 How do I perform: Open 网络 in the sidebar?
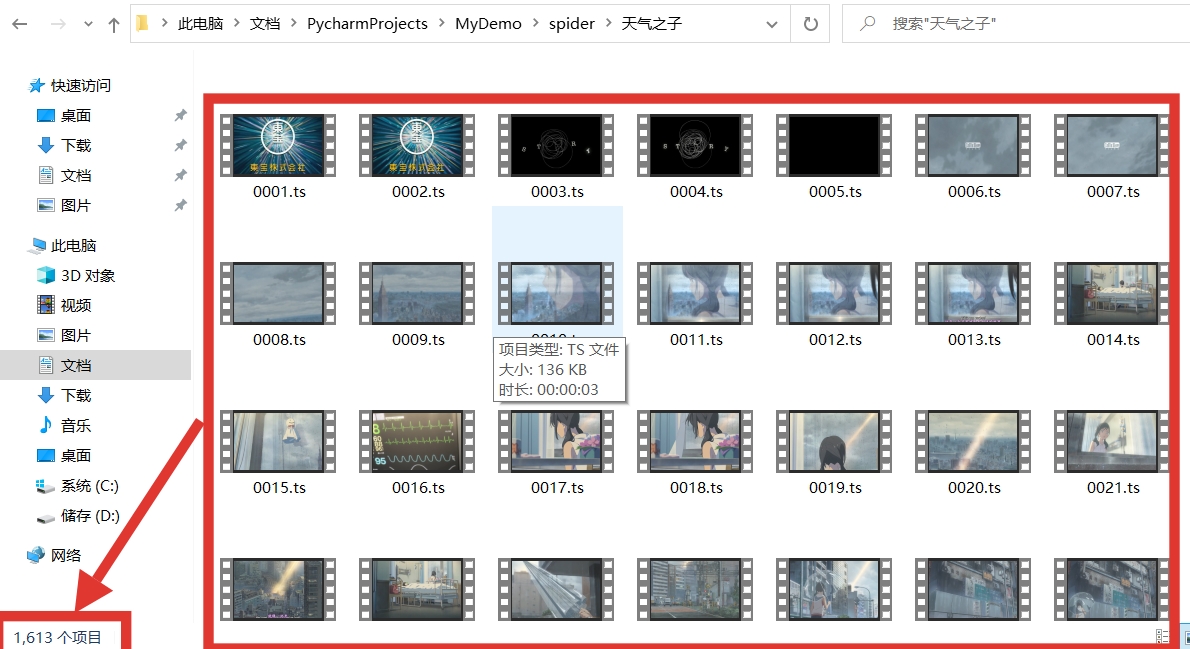click(x=66, y=556)
